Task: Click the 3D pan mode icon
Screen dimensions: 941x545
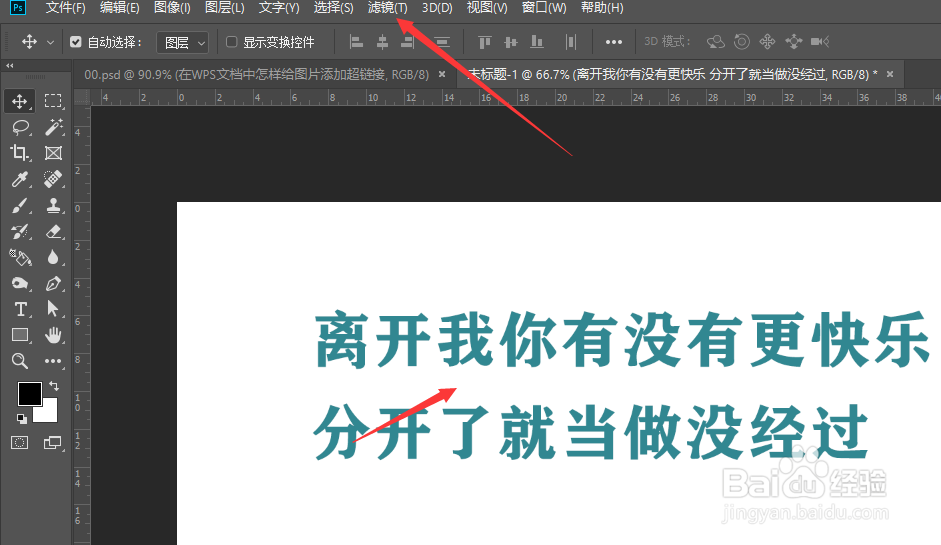Action: pyautogui.click(x=768, y=41)
